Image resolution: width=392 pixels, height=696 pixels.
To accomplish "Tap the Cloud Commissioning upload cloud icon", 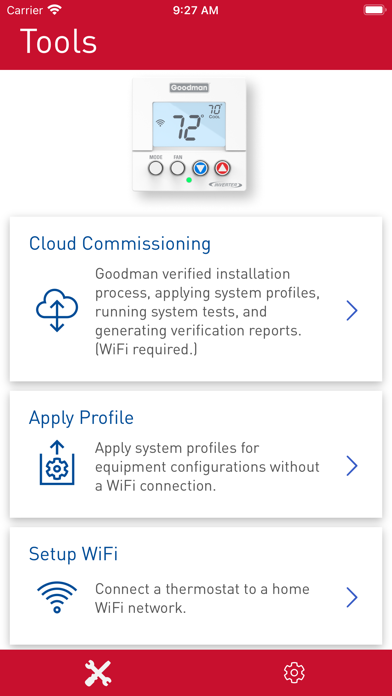I will (57, 310).
